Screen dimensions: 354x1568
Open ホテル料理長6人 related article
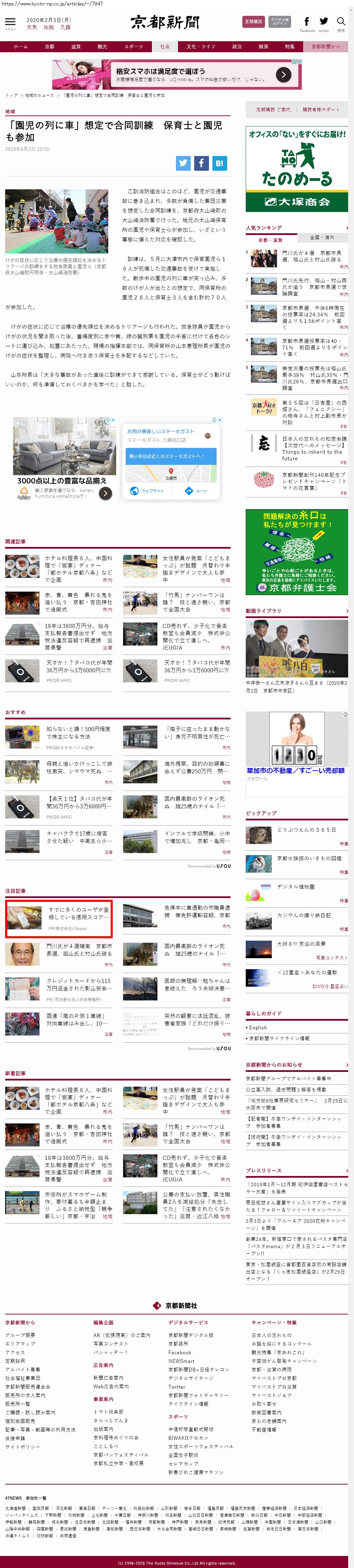click(x=79, y=569)
